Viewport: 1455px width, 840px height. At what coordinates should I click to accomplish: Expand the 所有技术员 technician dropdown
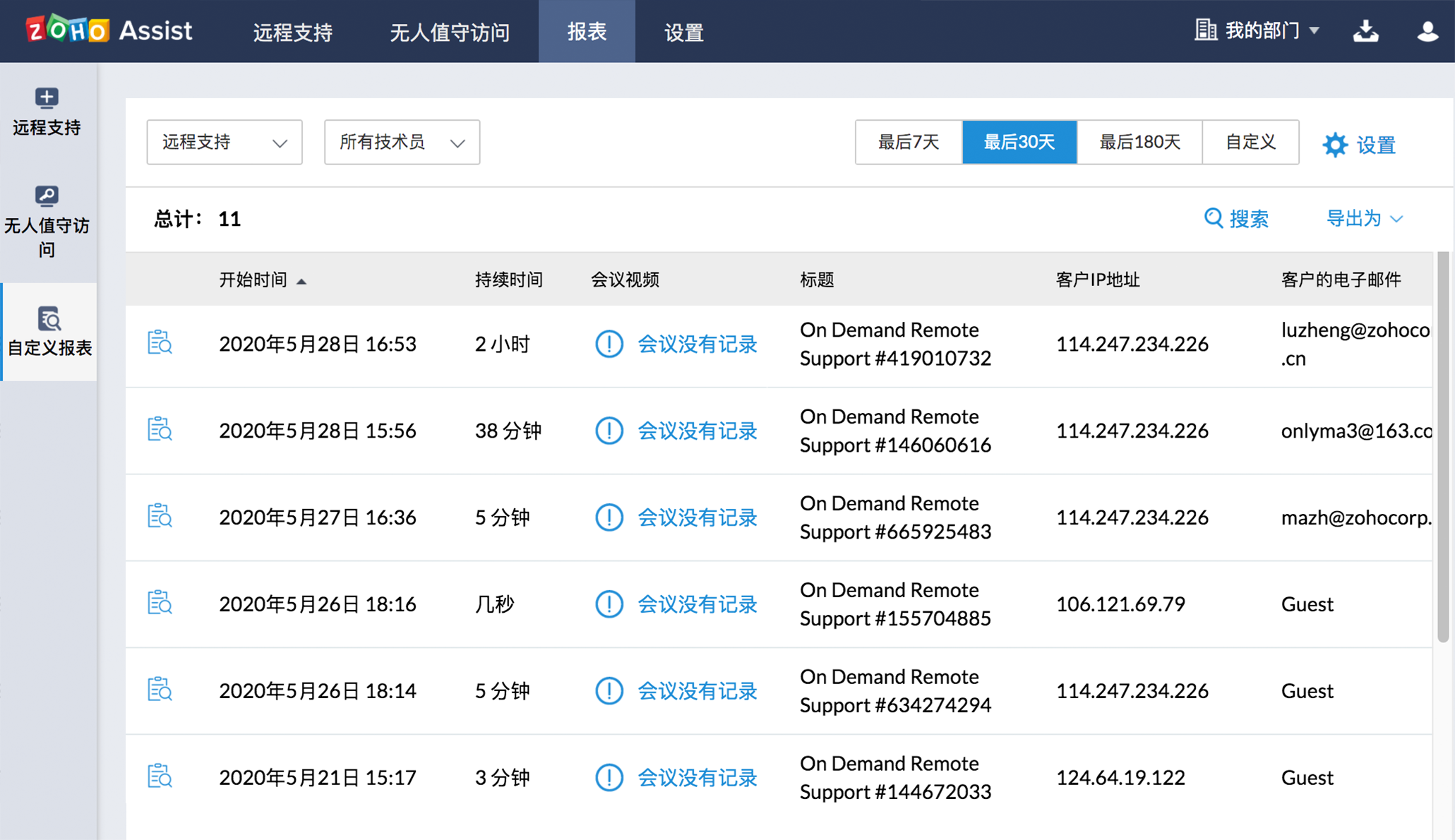402,142
